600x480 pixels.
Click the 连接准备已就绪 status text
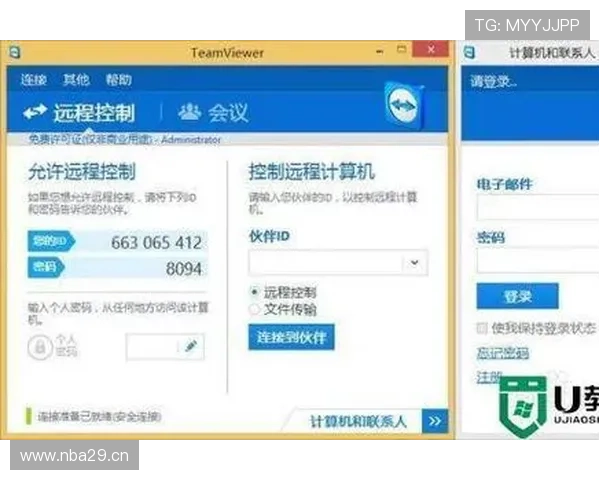[99, 416]
